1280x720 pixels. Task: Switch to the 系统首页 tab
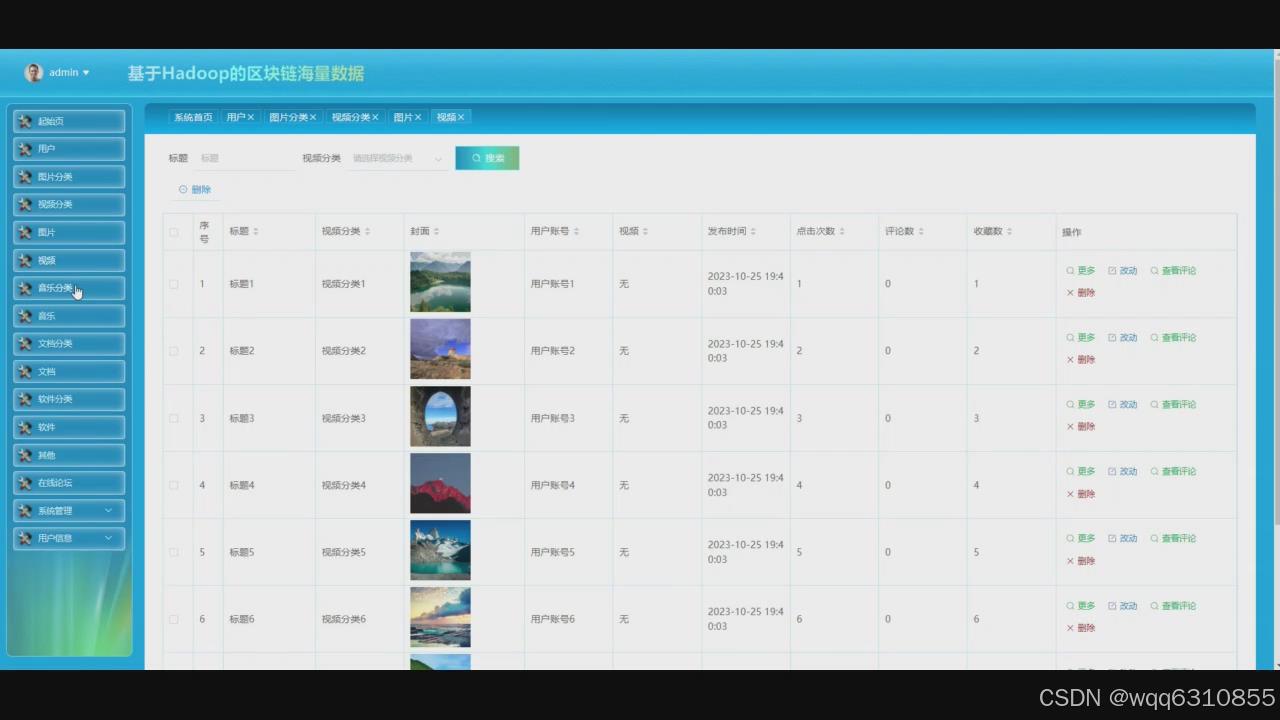(193, 117)
